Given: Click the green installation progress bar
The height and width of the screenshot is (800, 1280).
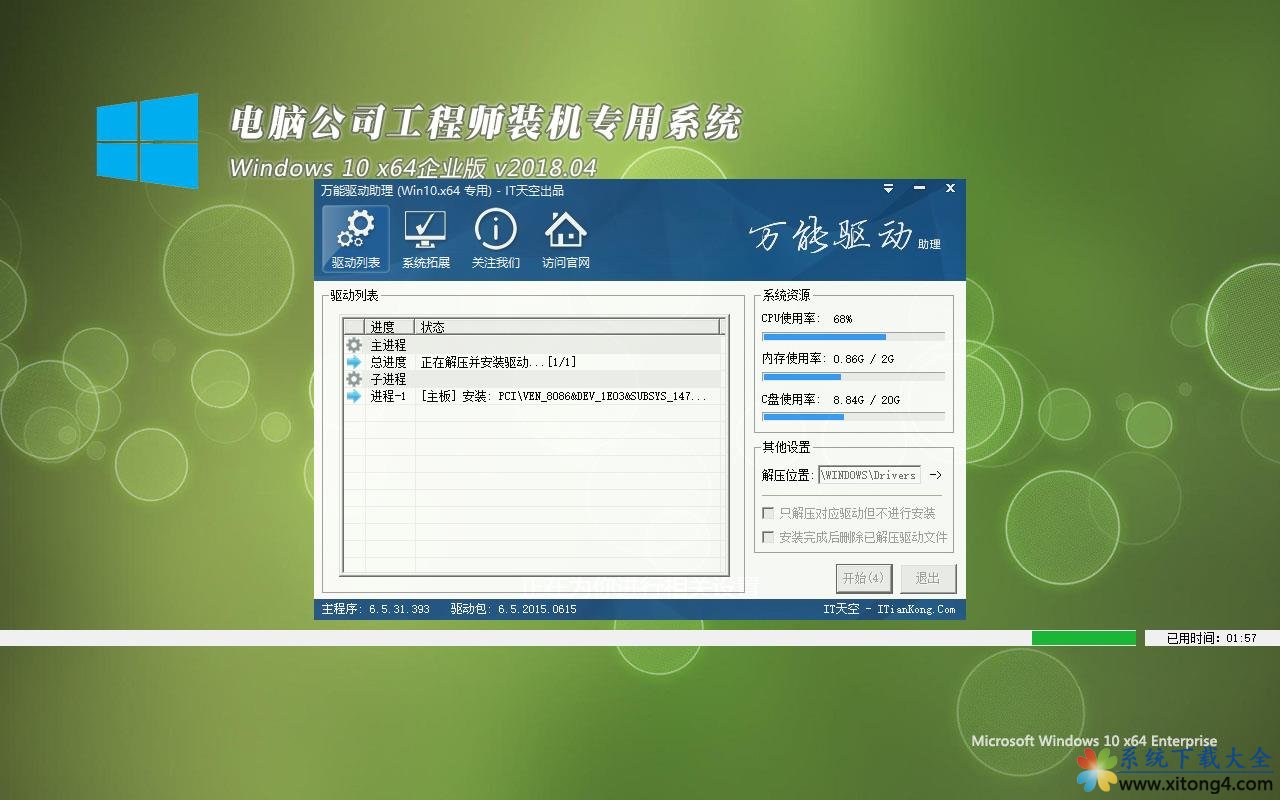Looking at the screenshot, I should point(1083,638).
